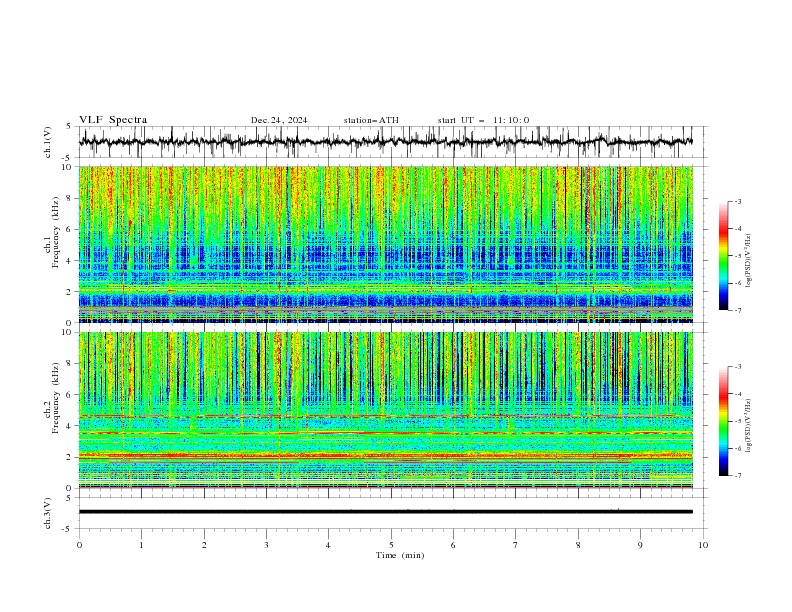Click time axis tick label 4
Screen dimensions: 792x612
click(329, 545)
